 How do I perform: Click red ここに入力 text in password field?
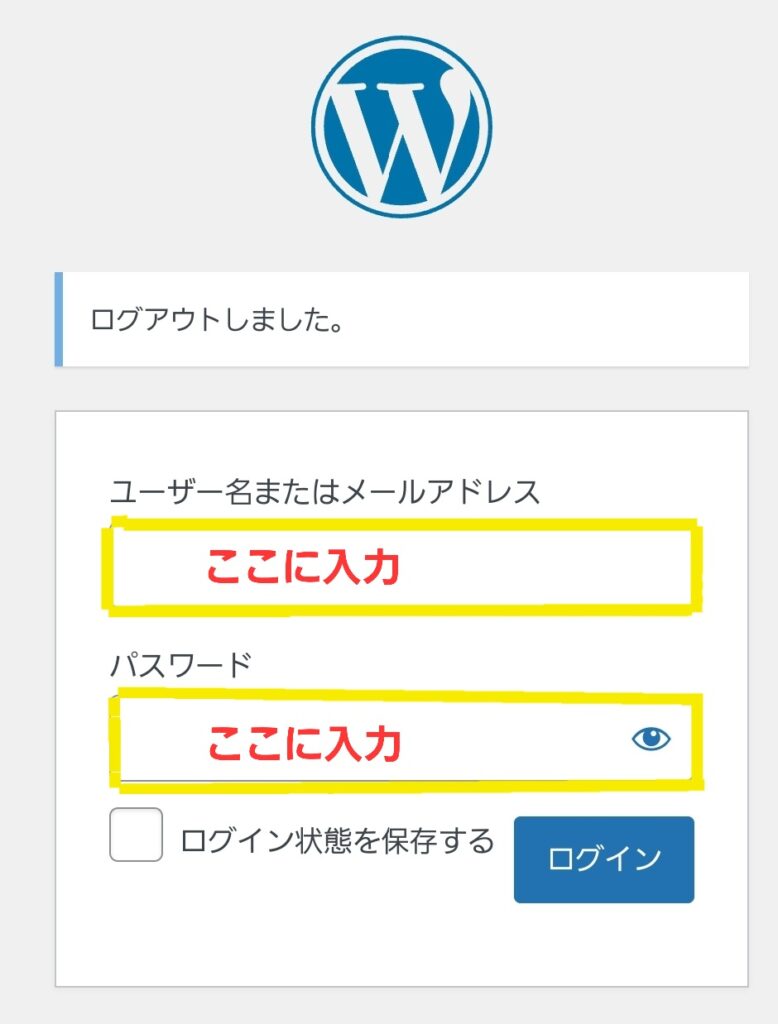click(304, 743)
